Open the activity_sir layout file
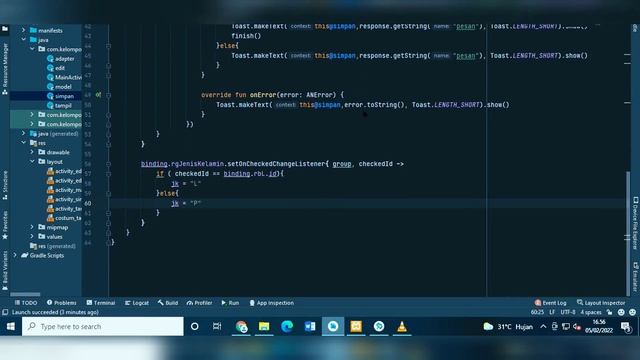640x360 pixels. pyautogui.click(x=64, y=199)
